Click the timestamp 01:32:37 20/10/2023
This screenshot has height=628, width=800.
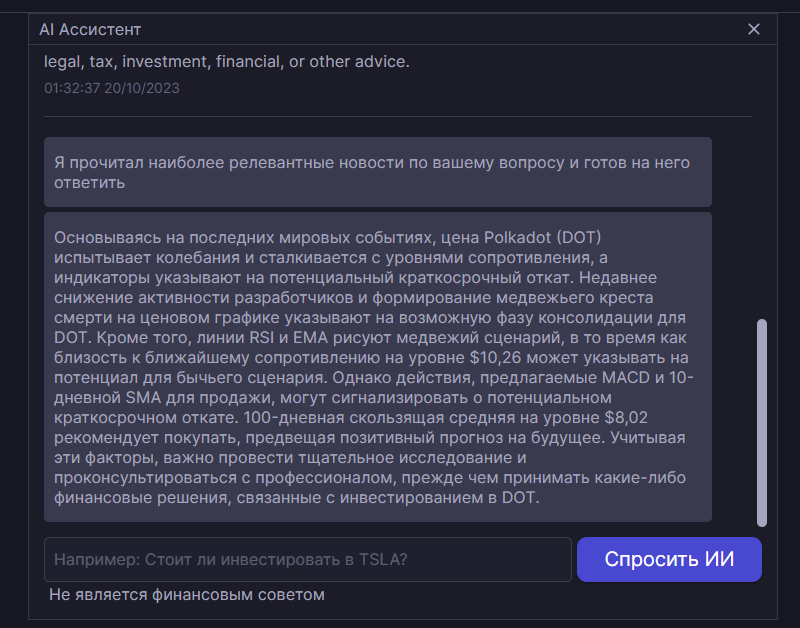[x=112, y=88]
